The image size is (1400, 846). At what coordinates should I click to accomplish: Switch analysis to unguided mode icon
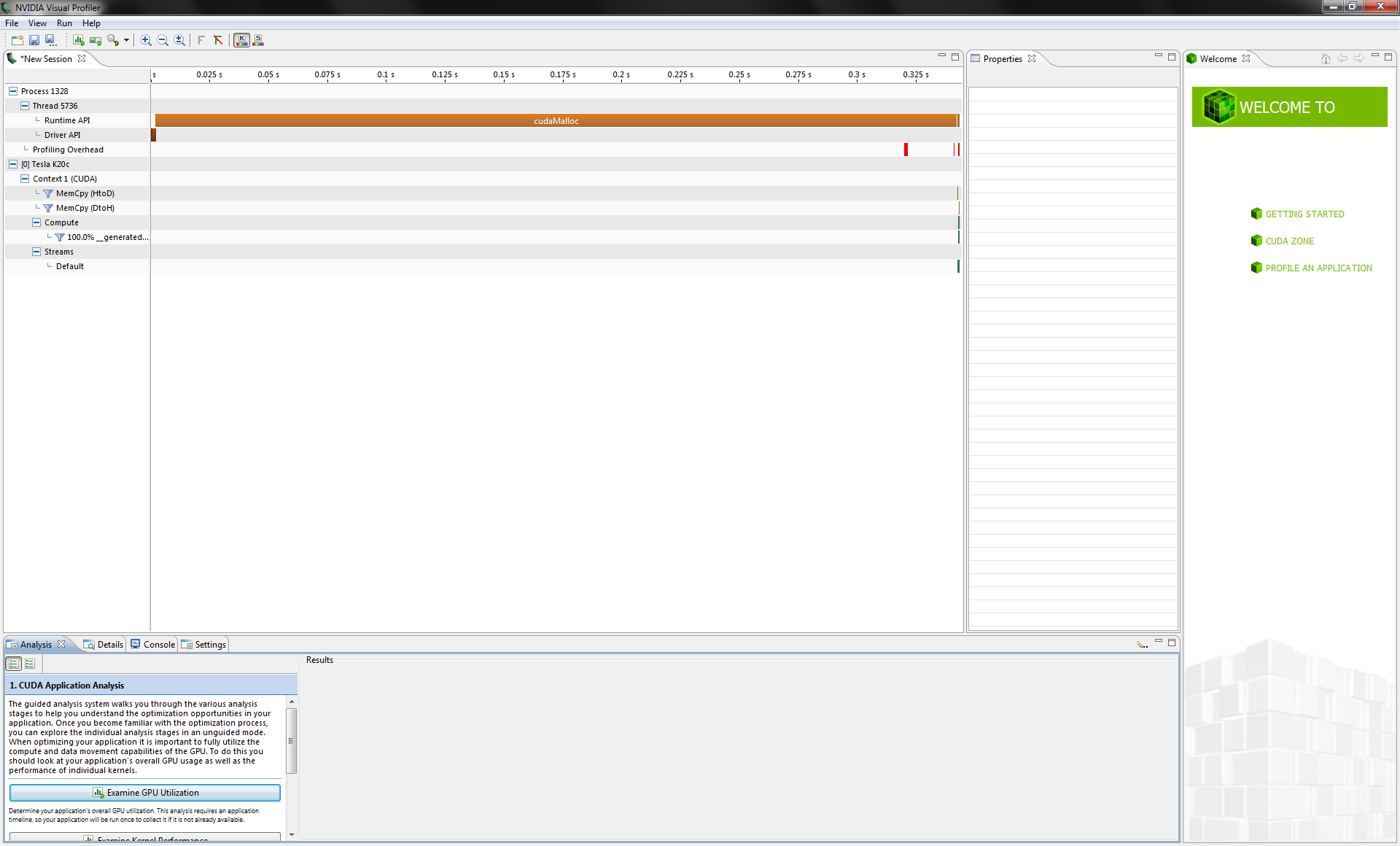pyautogui.click(x=30, y=664)
